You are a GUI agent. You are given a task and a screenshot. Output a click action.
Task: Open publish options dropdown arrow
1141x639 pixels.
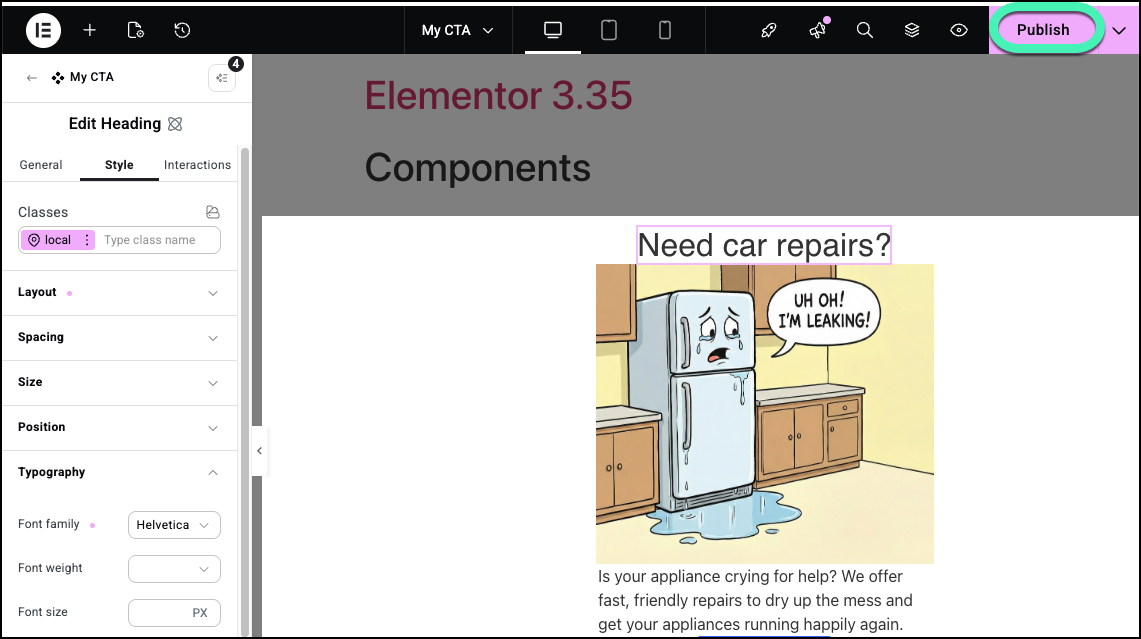tap(1119, 30)
